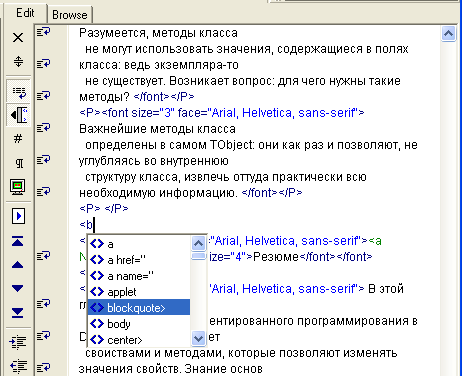Click line 'класса: ведь экземпляра-то'

pos(159,65)
